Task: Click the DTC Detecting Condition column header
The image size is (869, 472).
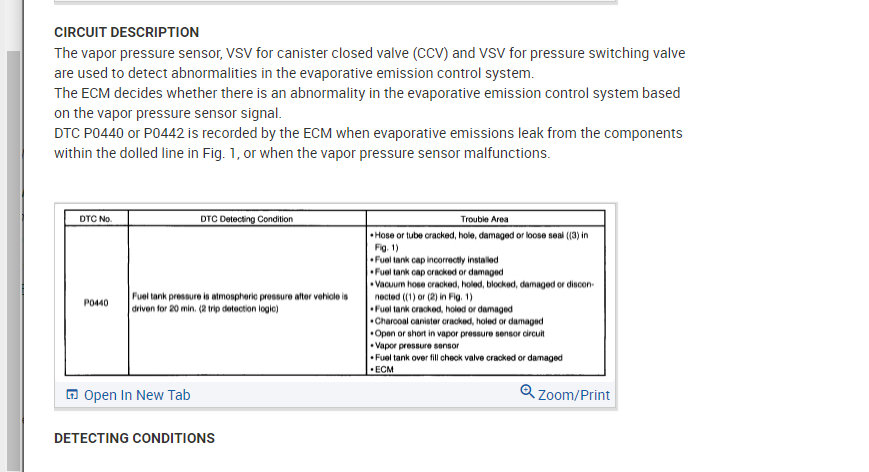Action: coord(247,218)
